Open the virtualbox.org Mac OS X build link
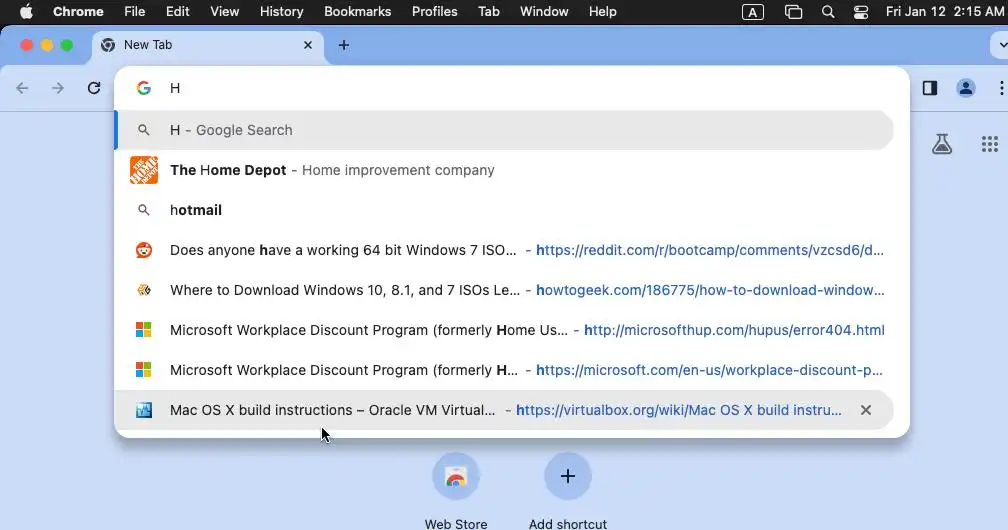The height and width of the screenshot is (530, 1008). point(679,410)
